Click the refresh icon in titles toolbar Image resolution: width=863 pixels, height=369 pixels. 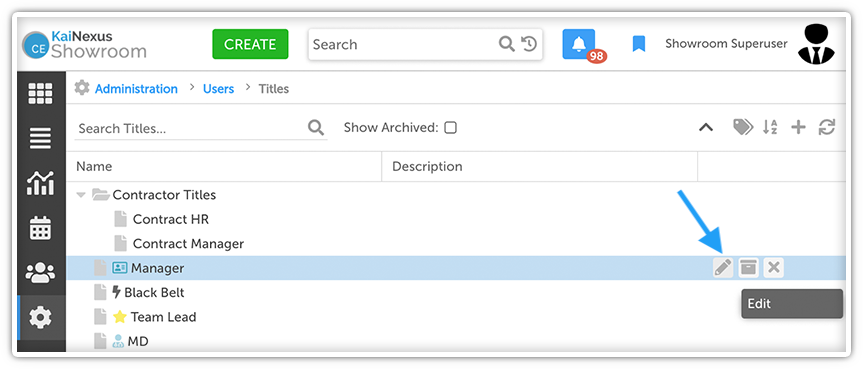point(827,128)
